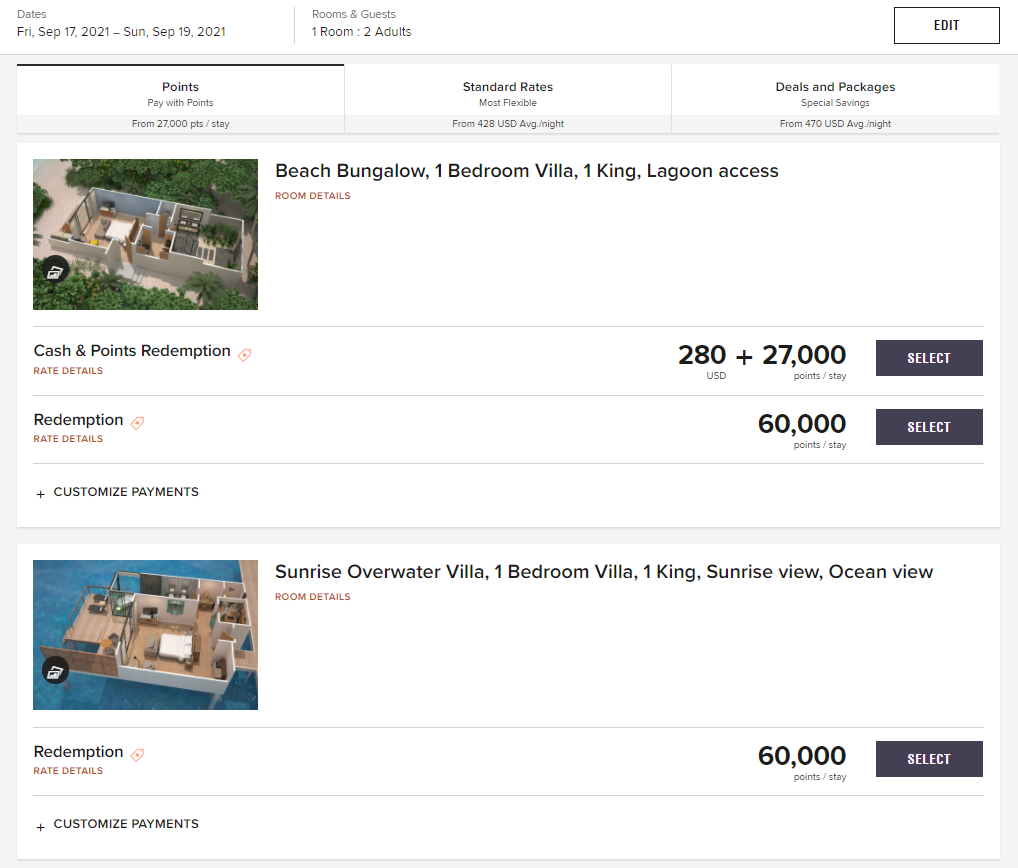Viewport: 1018px width, 868px height.
Task: Expand Customize Payments for the Beach Bungalow
Action: pyautogui.click(x=117, y=492)
